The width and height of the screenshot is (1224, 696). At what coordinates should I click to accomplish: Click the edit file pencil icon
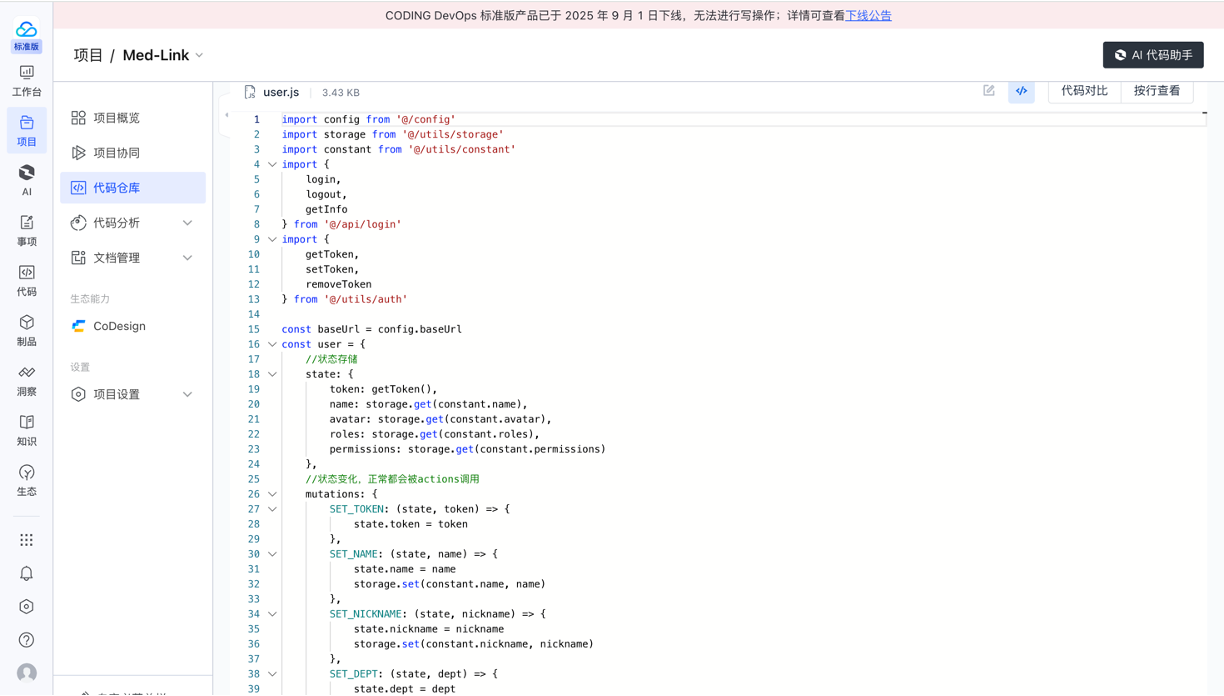[x=989, y=91]
